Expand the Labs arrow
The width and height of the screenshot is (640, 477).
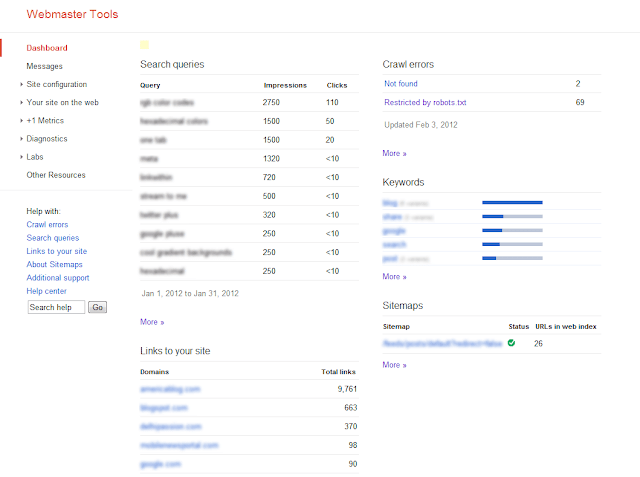(x=21, y=157)
